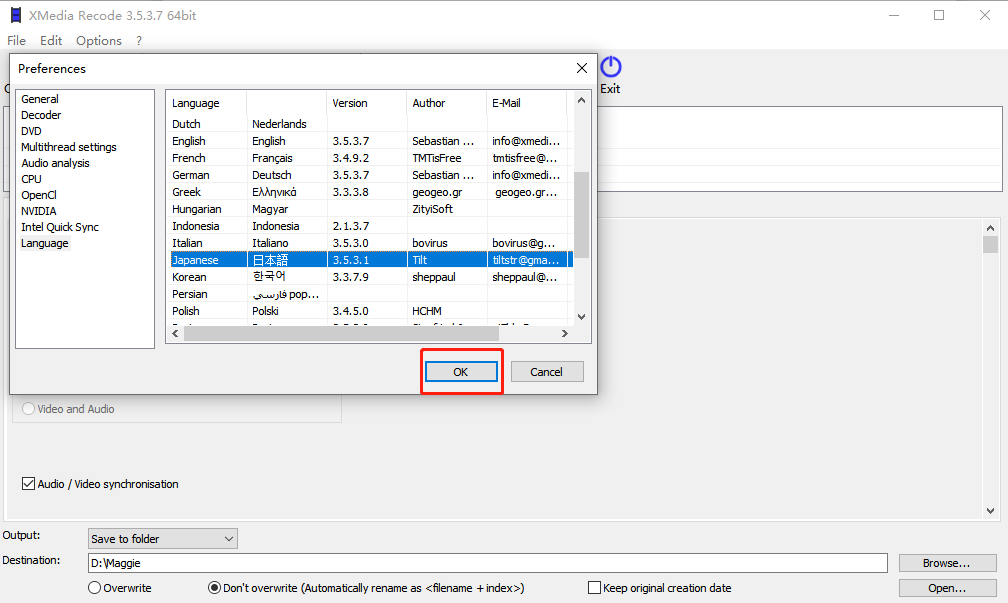Viewport: 1008px width, 603px height.
Task: Click the language list scroll down arrow
Action: pos(581,316)
